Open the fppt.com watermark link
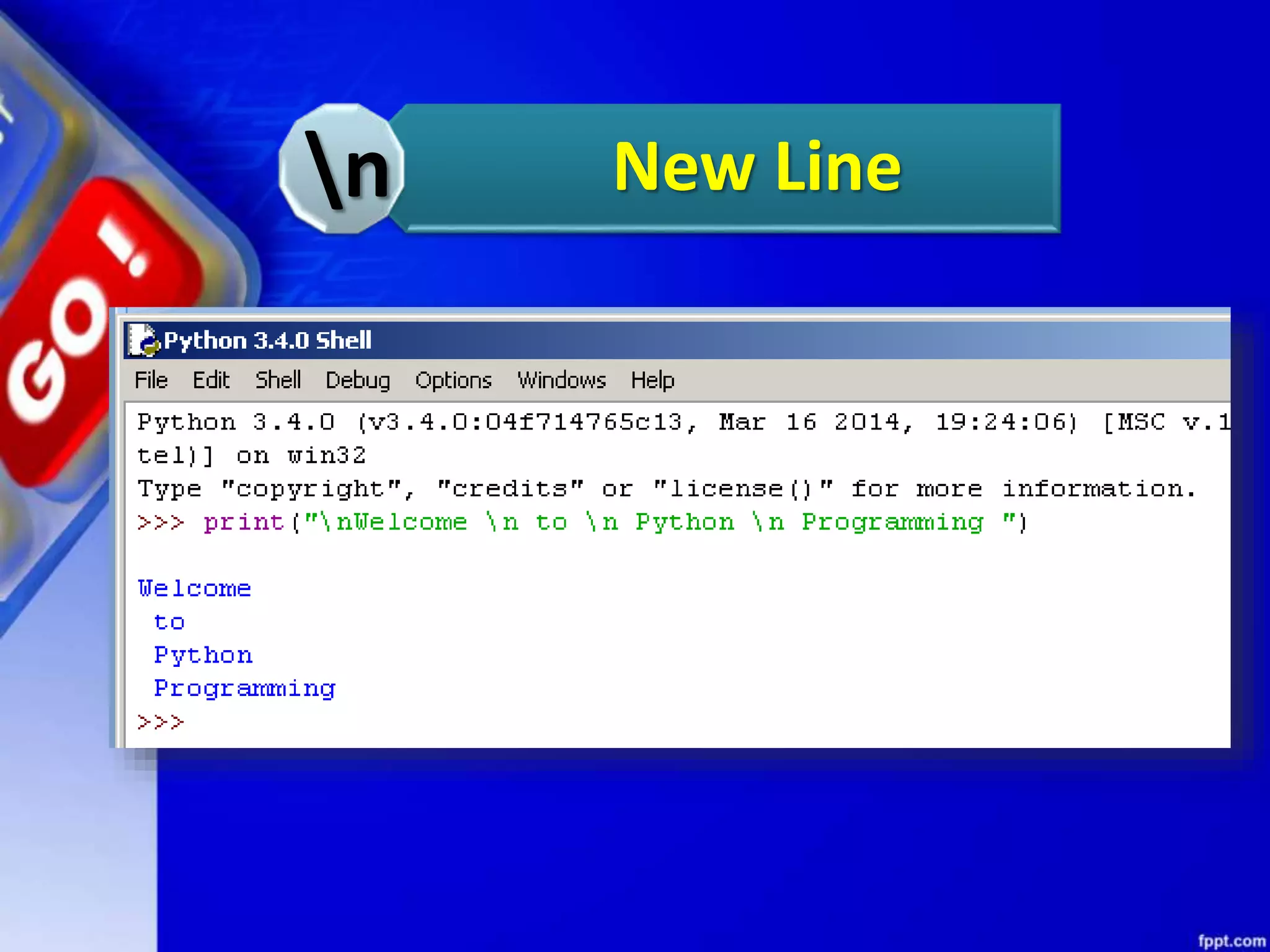Screen dimensions: 1270x952 [x=1231, y=941]
